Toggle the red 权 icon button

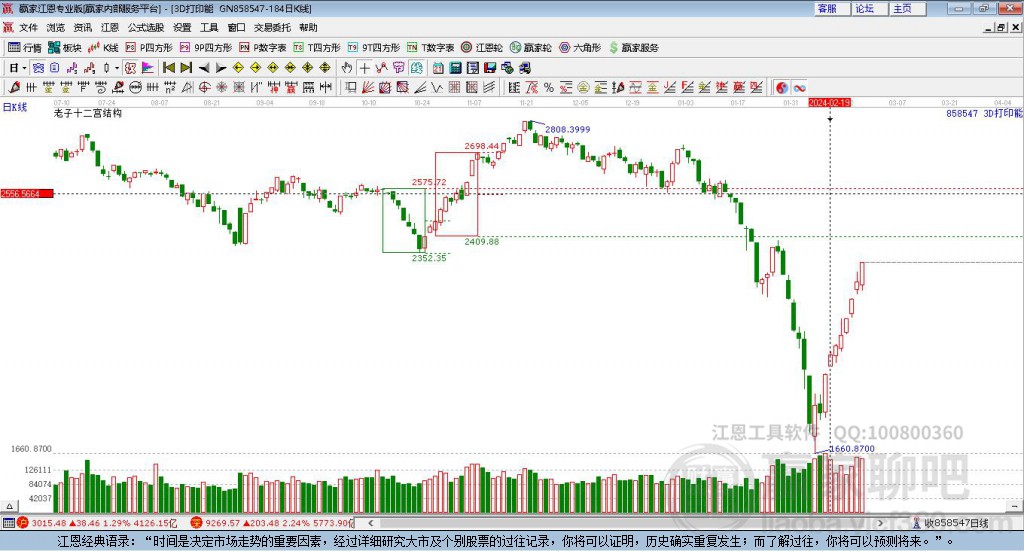[x=131, y=68]
